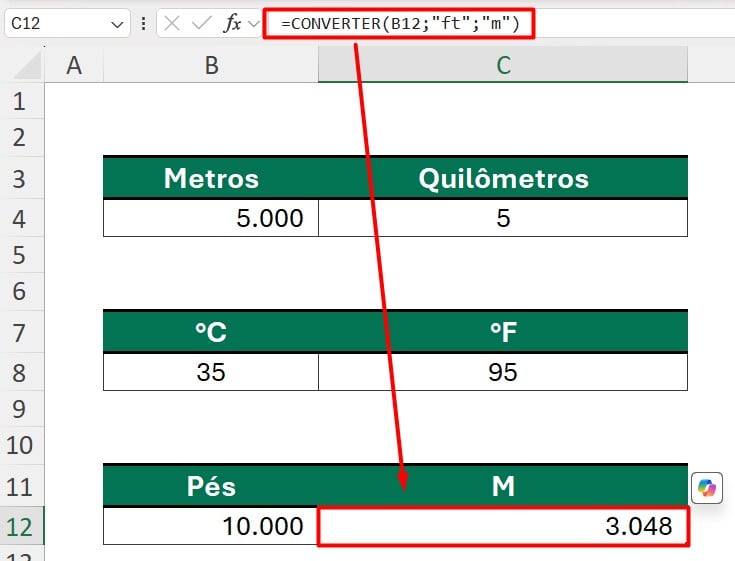
Task: Select the cell with value 5 under Quilômetros
Action: tap(503, 218)
